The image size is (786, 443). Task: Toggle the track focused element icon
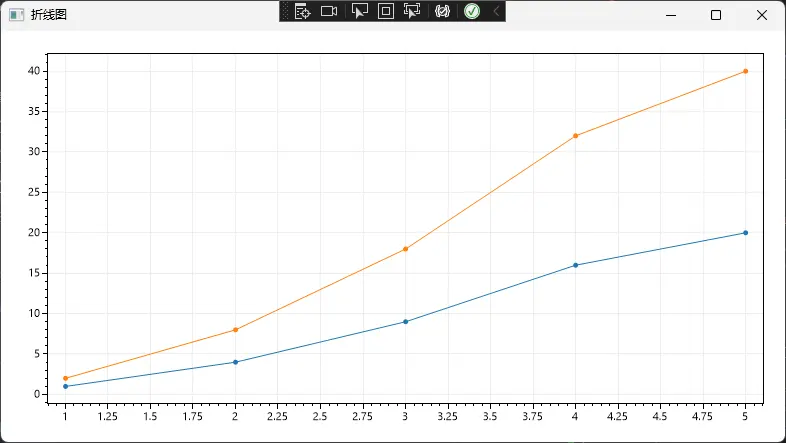(x=412, y=11)
